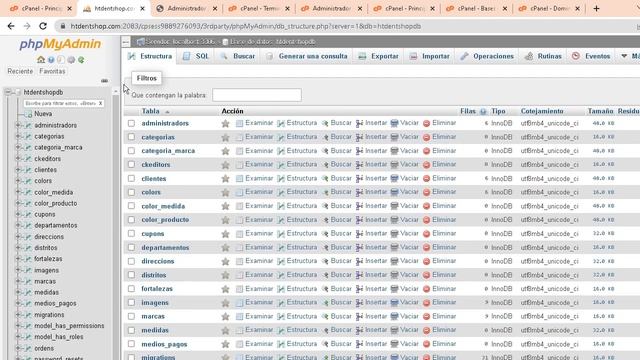640x360 pixels.
Task: Collapse navigation panel link icon
Action: (104, 81)
